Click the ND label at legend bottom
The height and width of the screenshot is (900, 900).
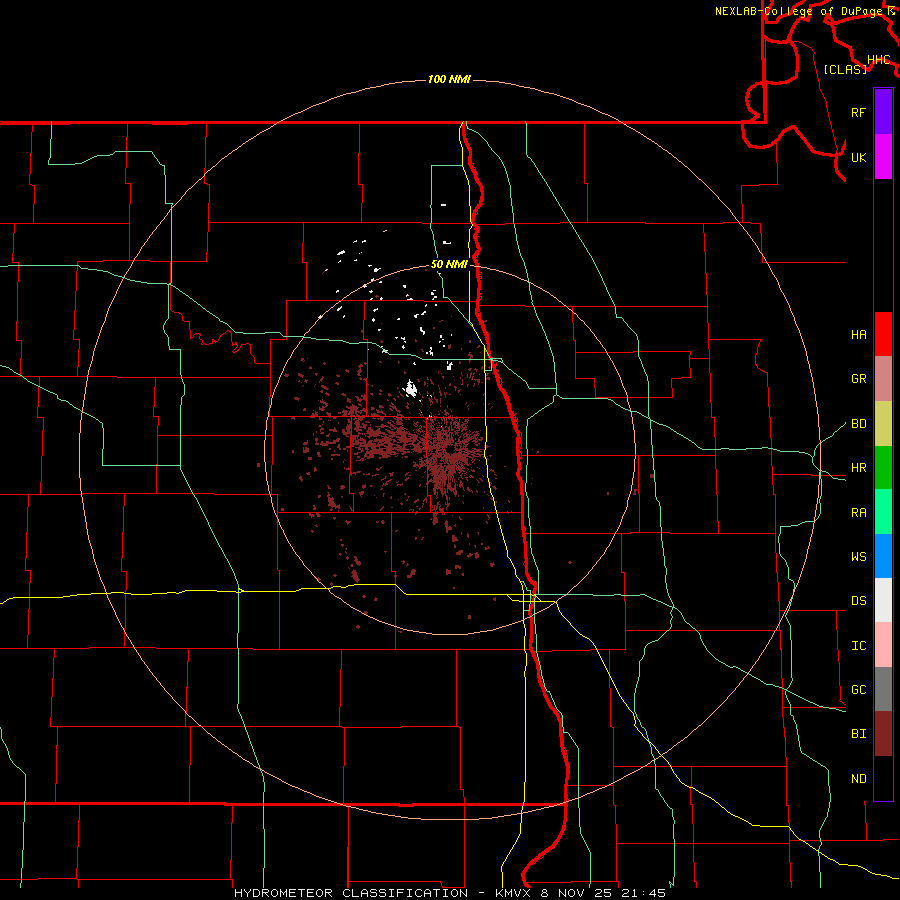859,778
